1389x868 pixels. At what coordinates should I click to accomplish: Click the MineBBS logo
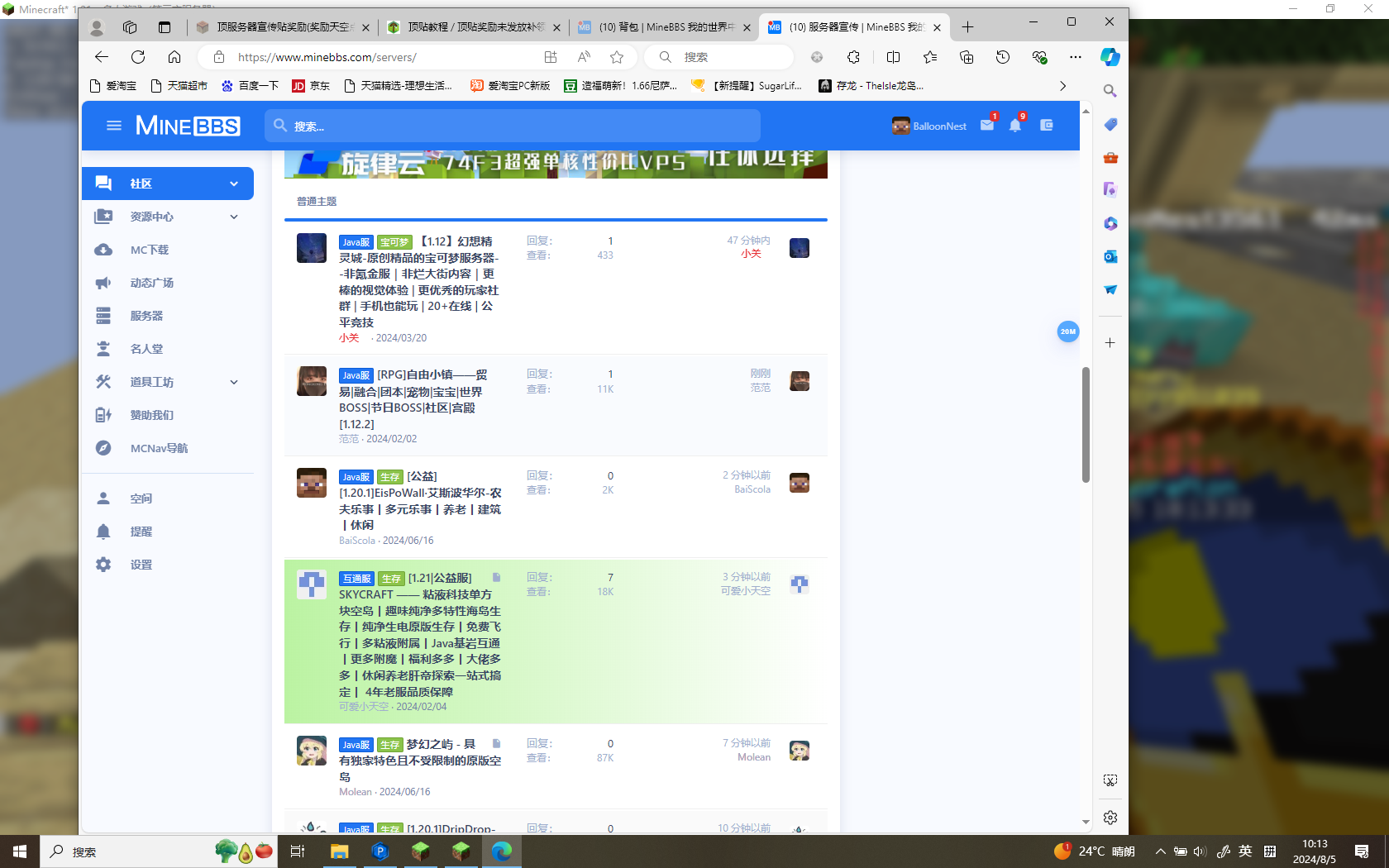coord(188,126)
